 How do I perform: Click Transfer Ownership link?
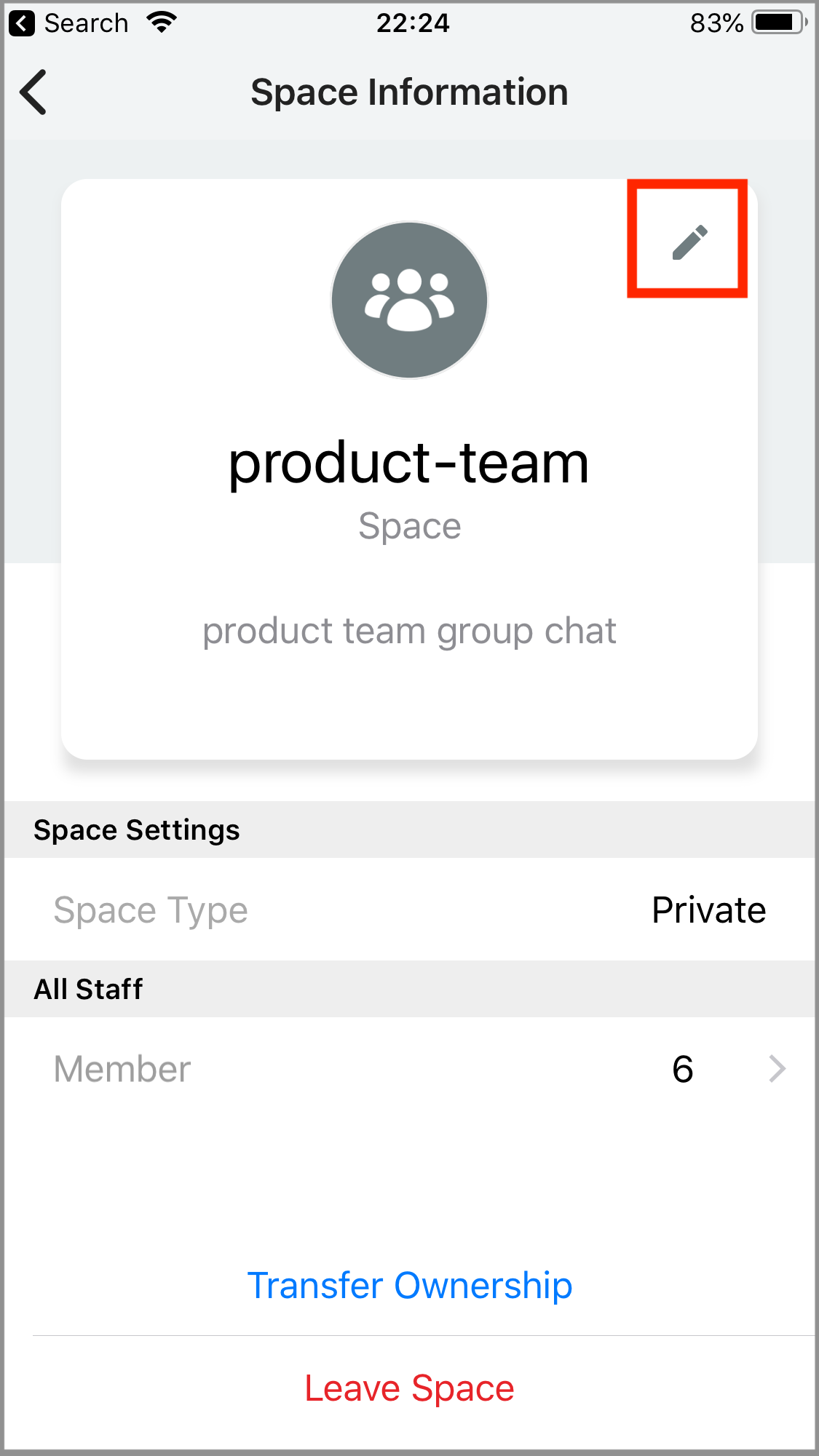tap(409, 1286)
